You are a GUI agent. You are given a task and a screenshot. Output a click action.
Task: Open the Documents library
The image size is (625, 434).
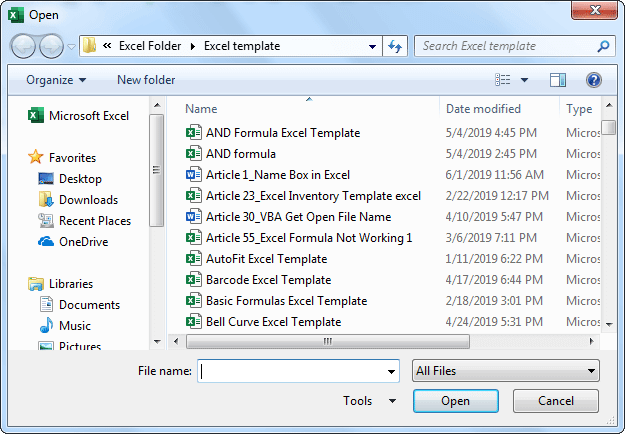click(x=79, y=305)
